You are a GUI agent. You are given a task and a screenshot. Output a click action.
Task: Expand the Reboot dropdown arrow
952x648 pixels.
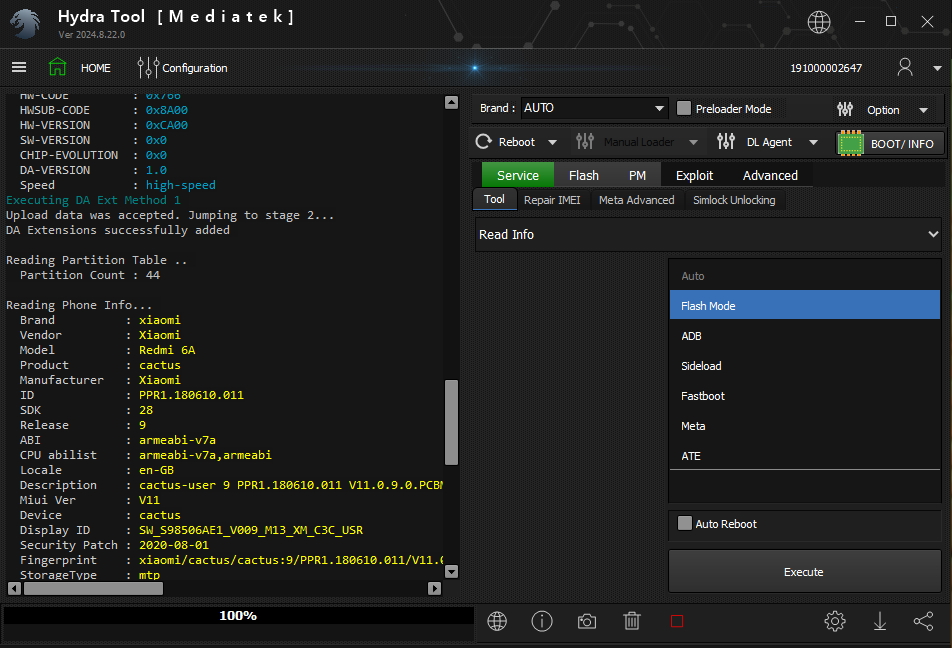(552, 143)
